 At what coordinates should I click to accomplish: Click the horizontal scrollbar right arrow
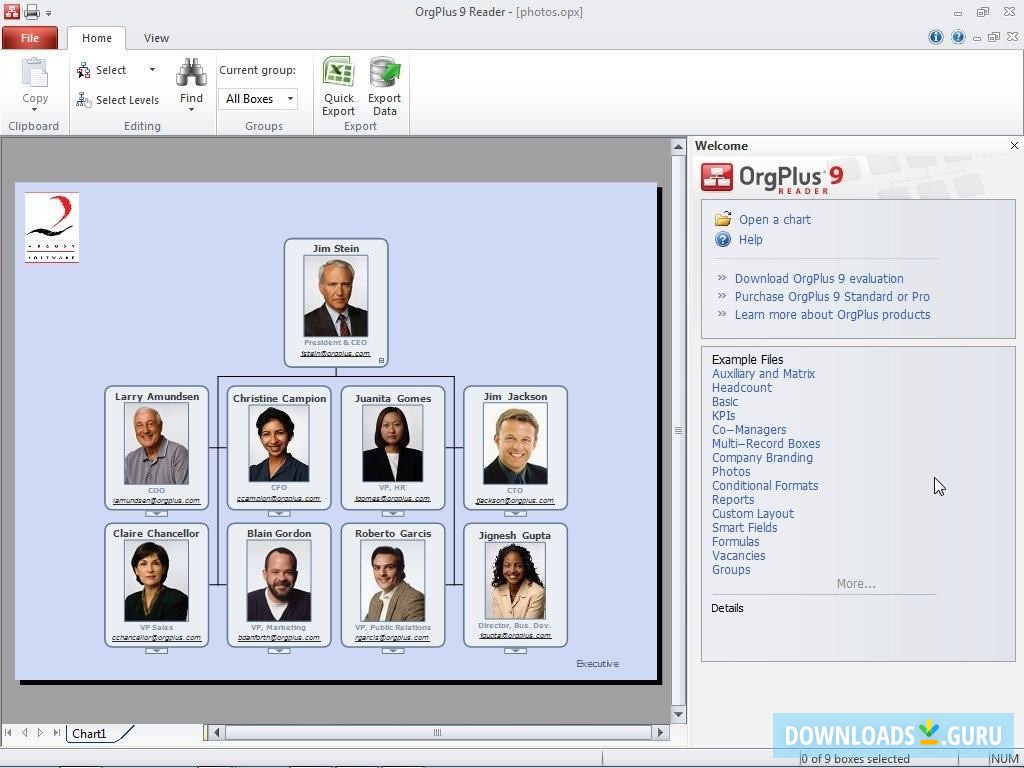coord(660,733)
